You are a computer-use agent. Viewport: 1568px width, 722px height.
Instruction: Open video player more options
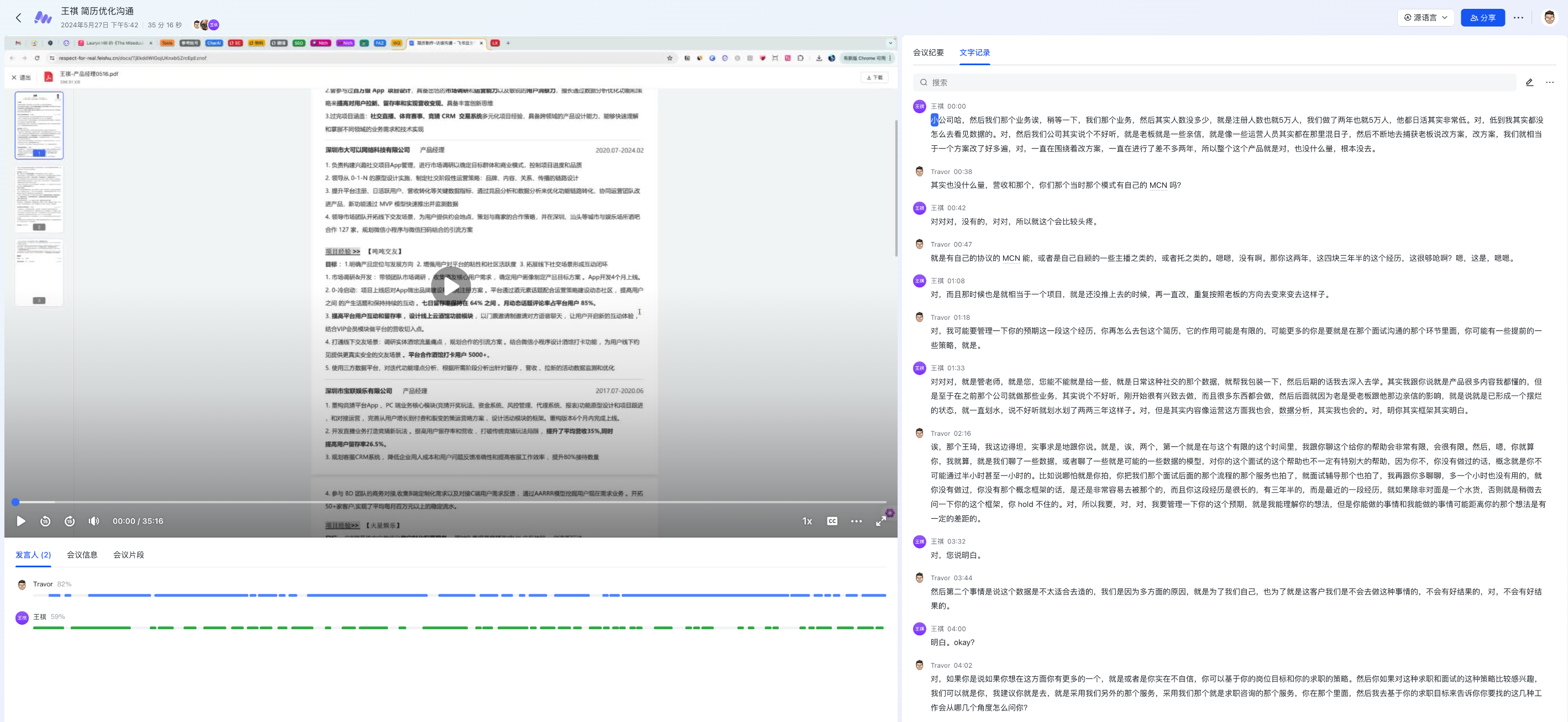click(856, 521)
